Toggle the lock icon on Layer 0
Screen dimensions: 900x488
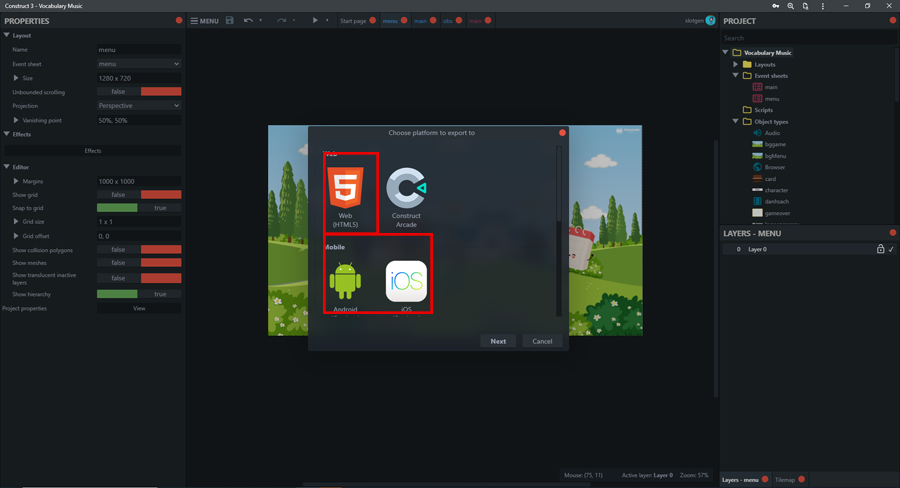pyautogui.click(x=880, y=249)
